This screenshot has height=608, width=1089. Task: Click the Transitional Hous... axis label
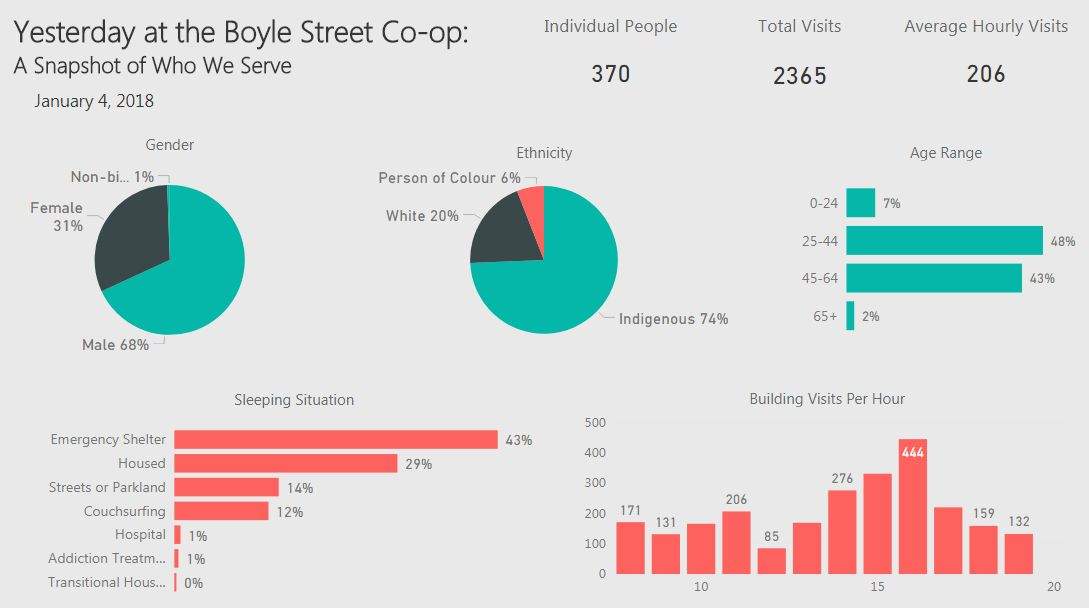[x=107, y=582]
